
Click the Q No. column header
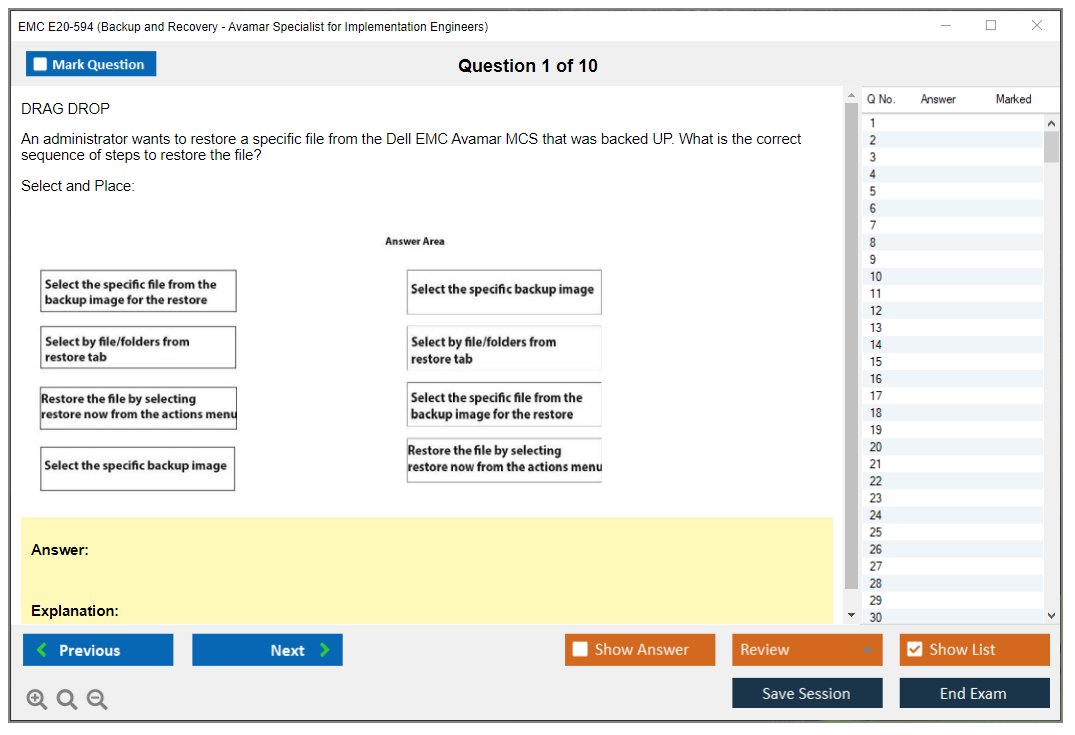click(881, 99)
